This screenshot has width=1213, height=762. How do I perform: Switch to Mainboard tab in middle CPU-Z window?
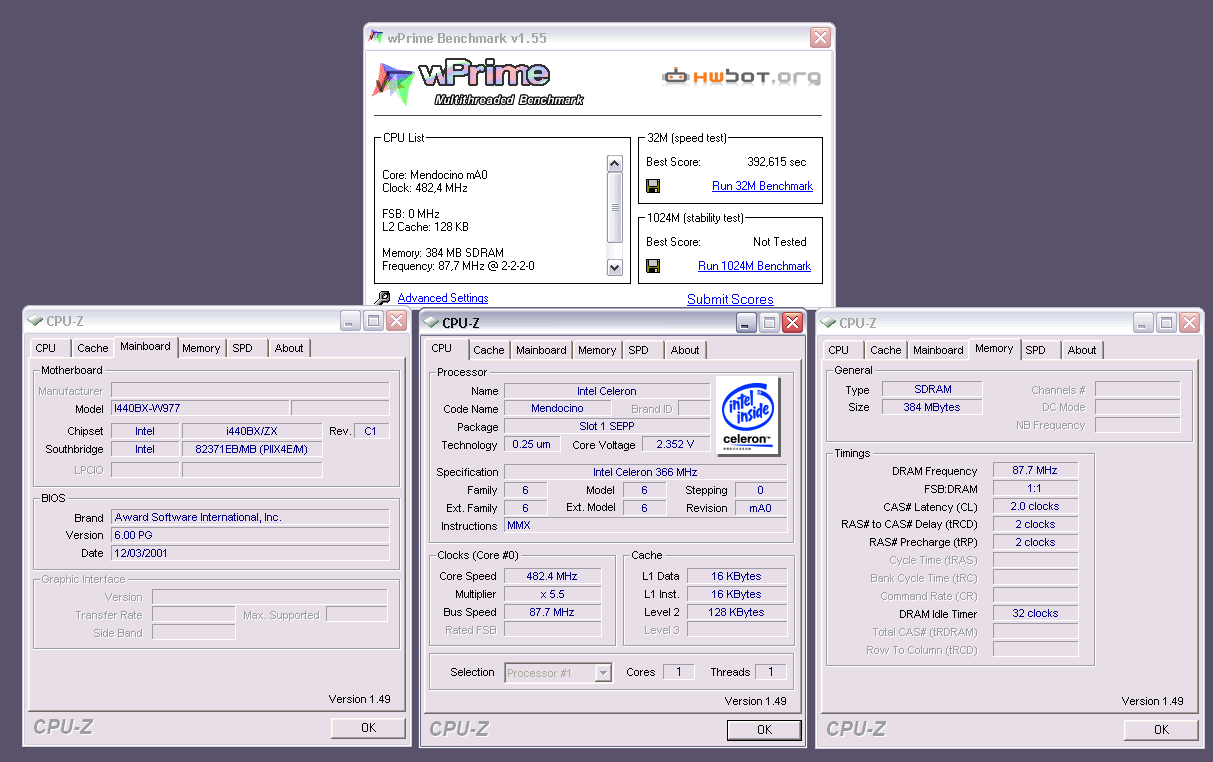click(541, 350)
